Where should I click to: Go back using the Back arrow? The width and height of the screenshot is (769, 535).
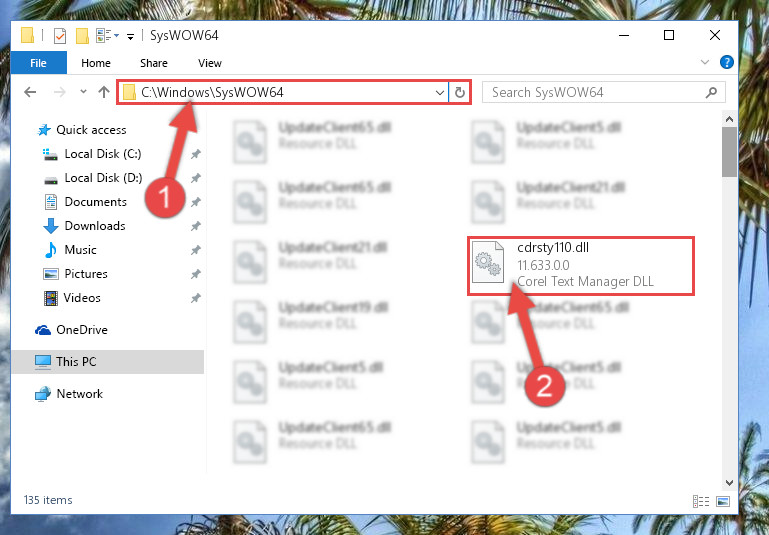click(30, 92)
